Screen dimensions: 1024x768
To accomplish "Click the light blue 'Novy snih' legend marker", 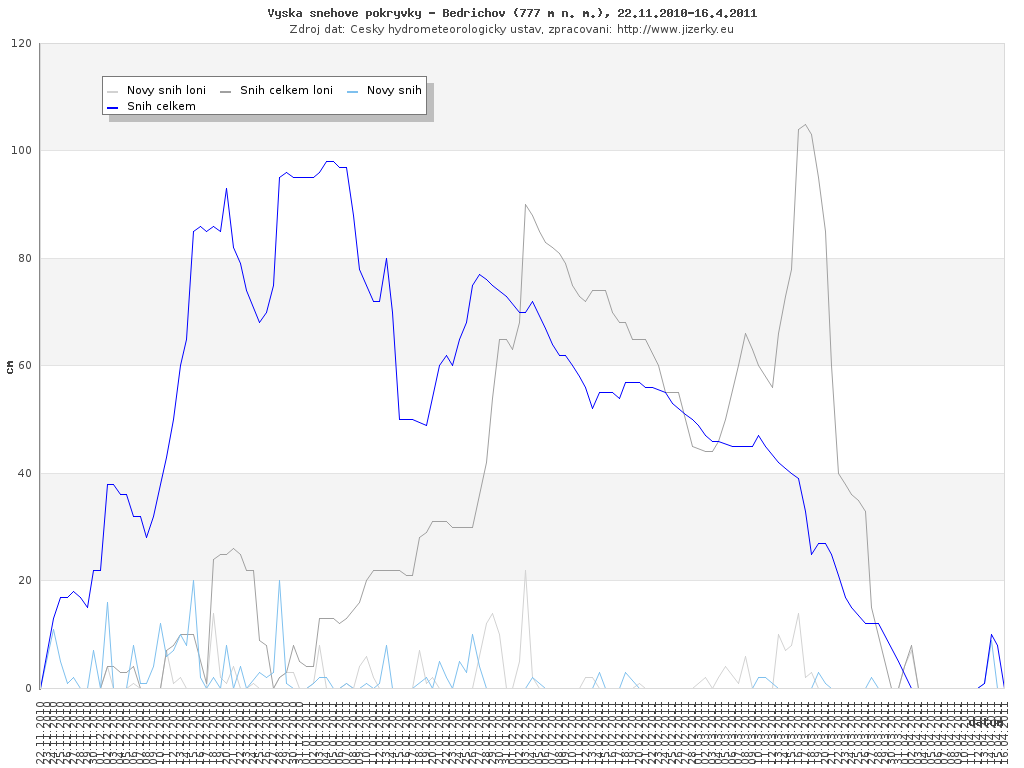I will (x=353, y=90).
